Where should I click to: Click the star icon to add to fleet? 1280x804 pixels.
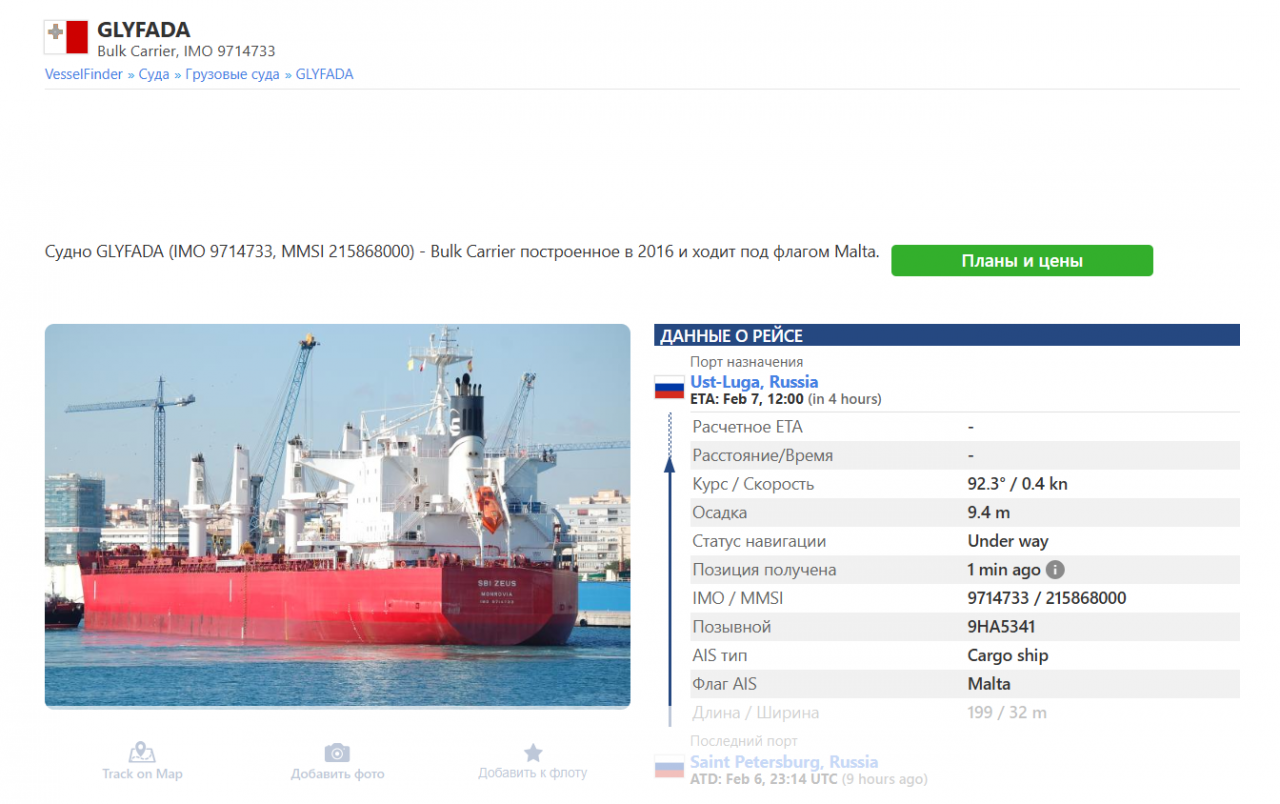533,752
